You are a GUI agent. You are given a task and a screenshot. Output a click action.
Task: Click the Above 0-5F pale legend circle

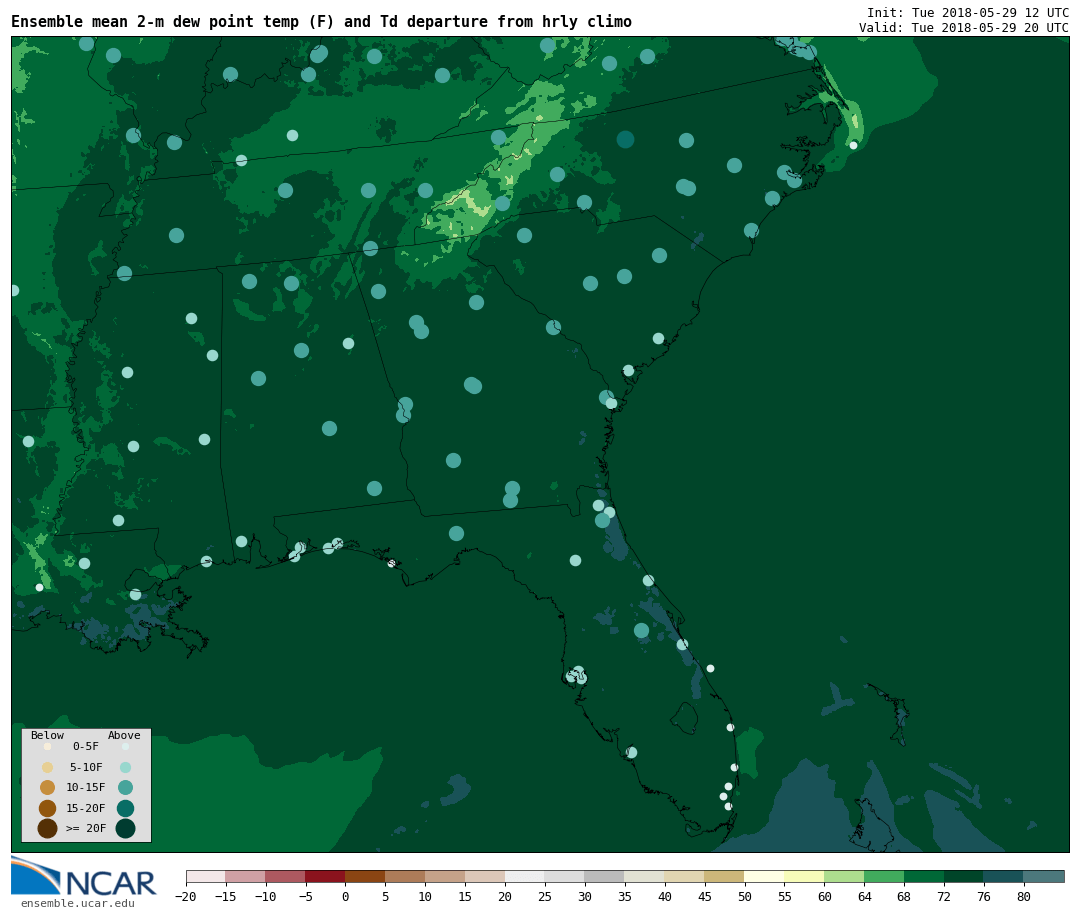125,746
